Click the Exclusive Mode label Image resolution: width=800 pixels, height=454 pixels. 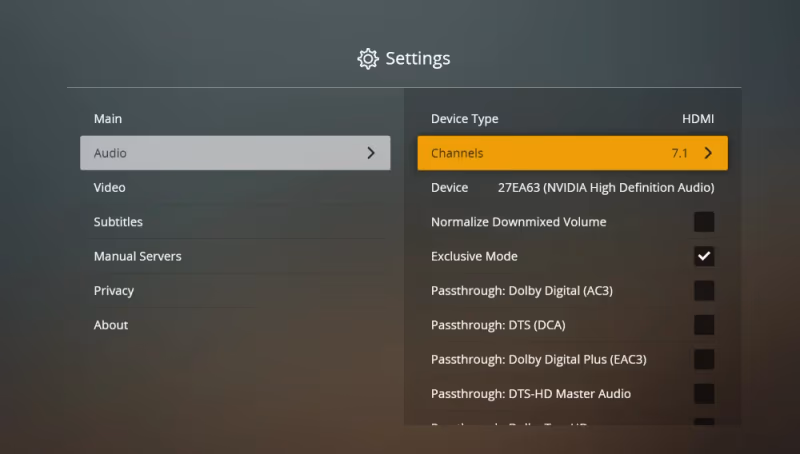474,256
